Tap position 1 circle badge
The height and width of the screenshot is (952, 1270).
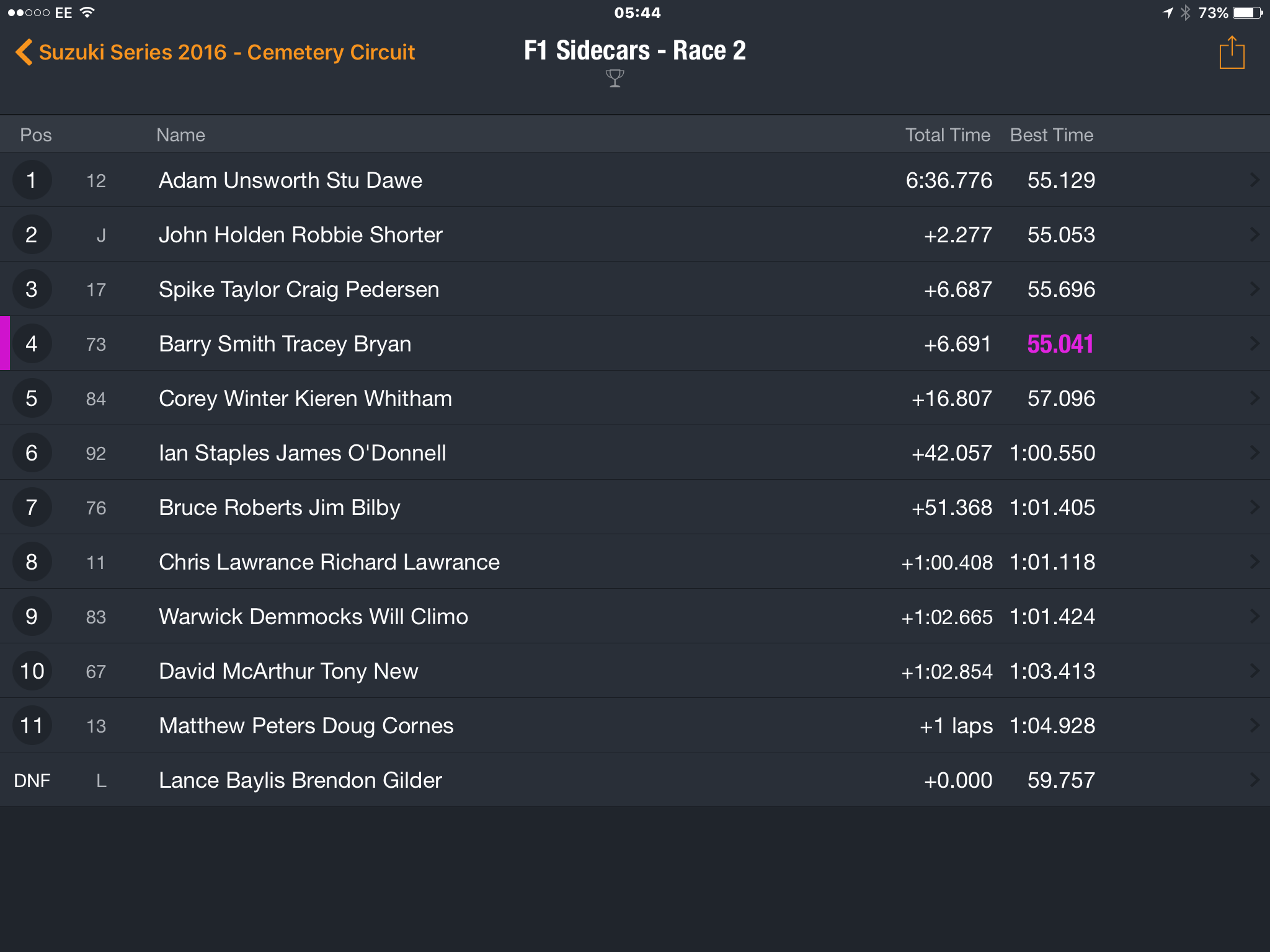[x=32, y=180]
